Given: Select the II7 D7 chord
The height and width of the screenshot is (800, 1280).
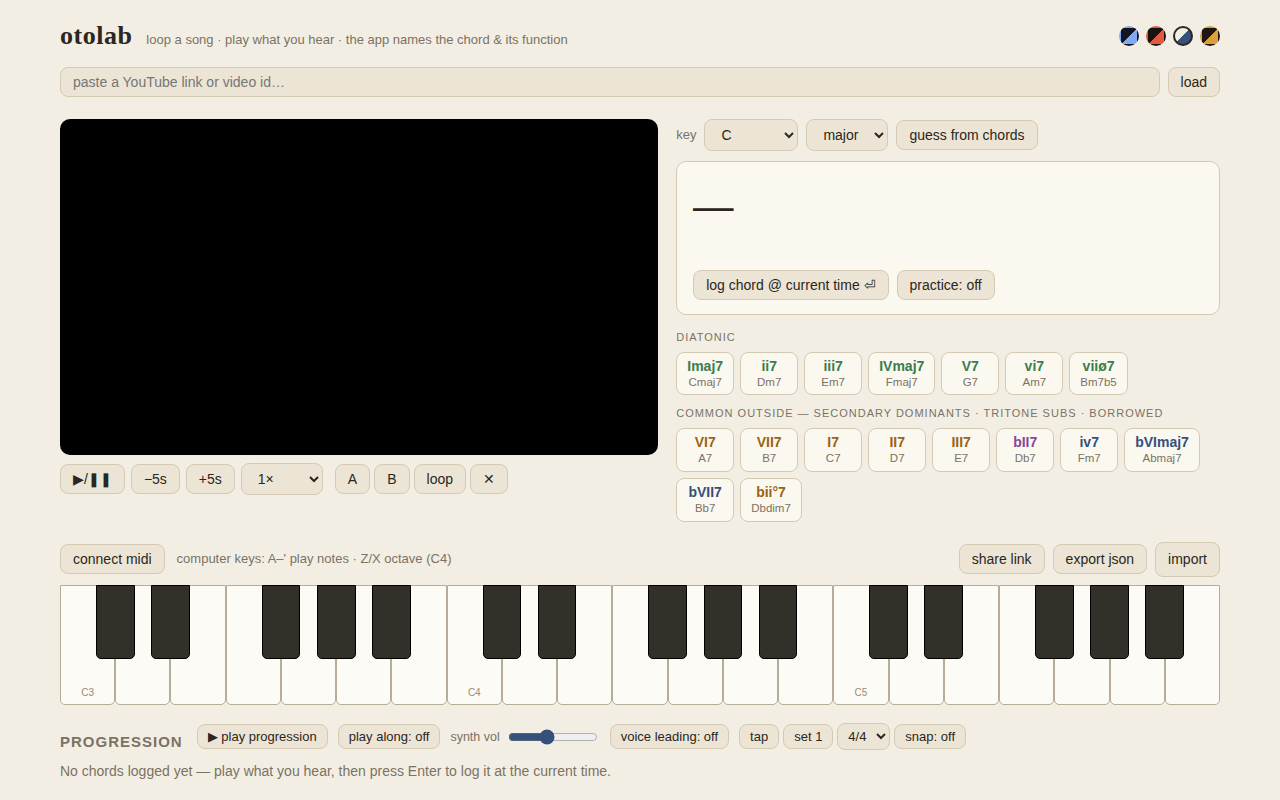Looking at the screenshot, I should (897, 450).
